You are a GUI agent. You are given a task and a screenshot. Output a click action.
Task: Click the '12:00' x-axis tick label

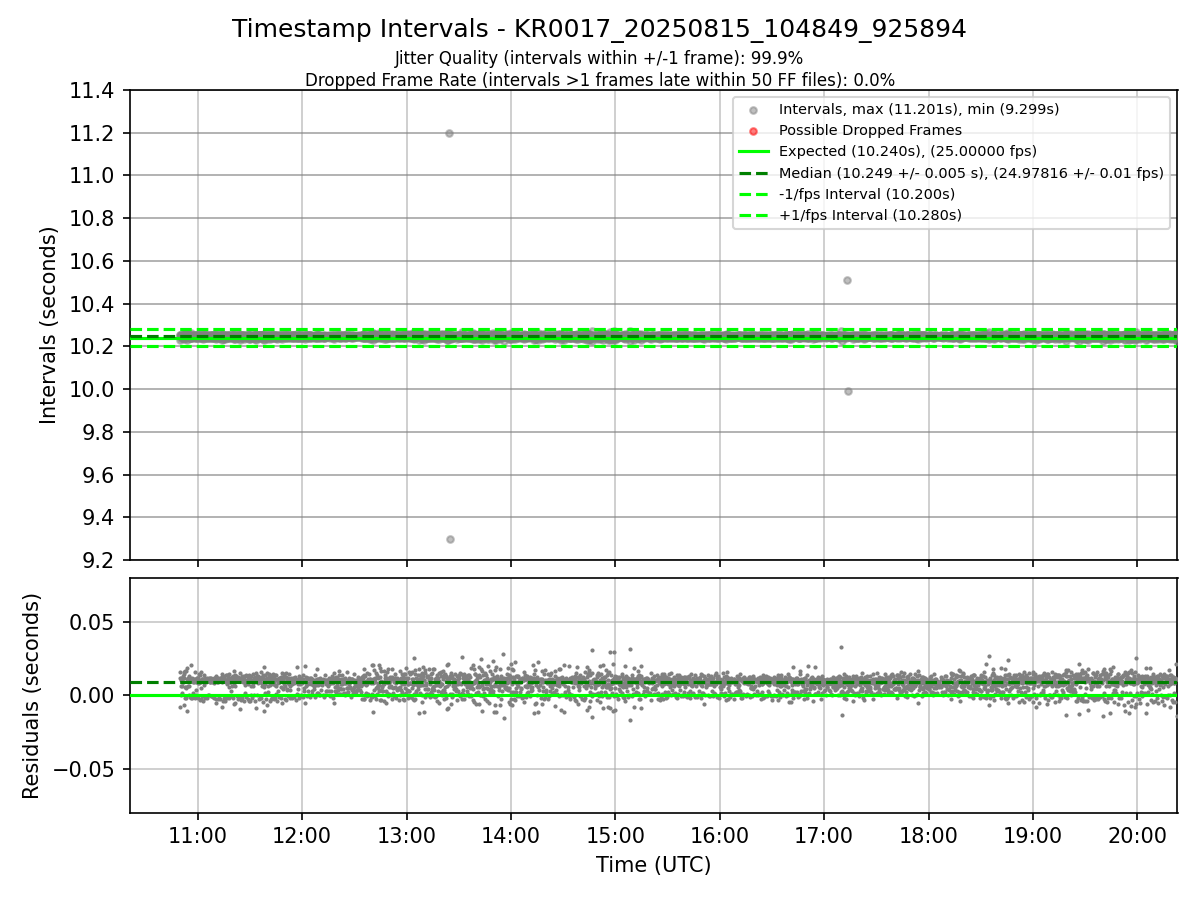click(x=301, y=834)
